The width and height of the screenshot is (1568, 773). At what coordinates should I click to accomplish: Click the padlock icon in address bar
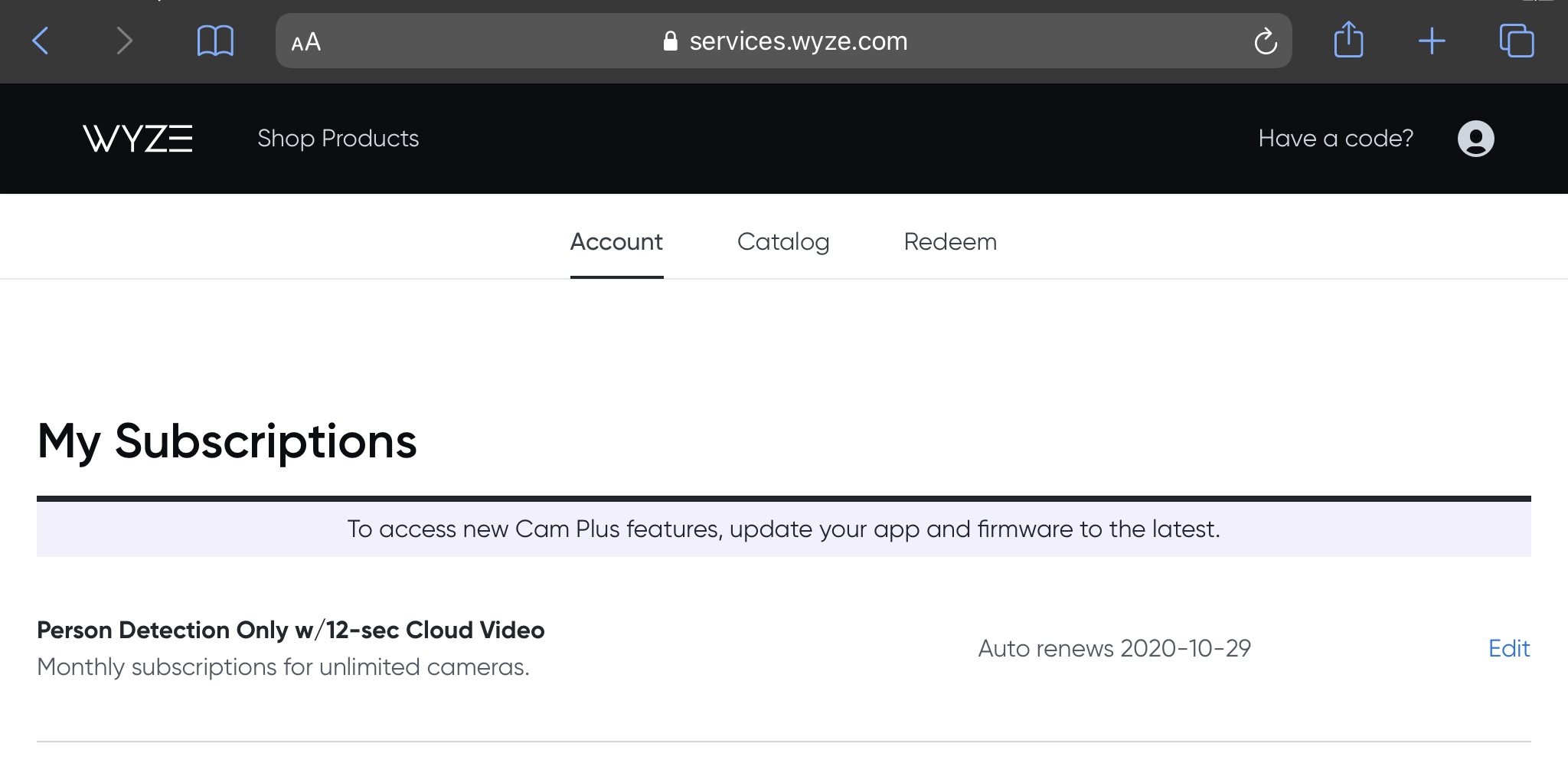pos(671,41)
